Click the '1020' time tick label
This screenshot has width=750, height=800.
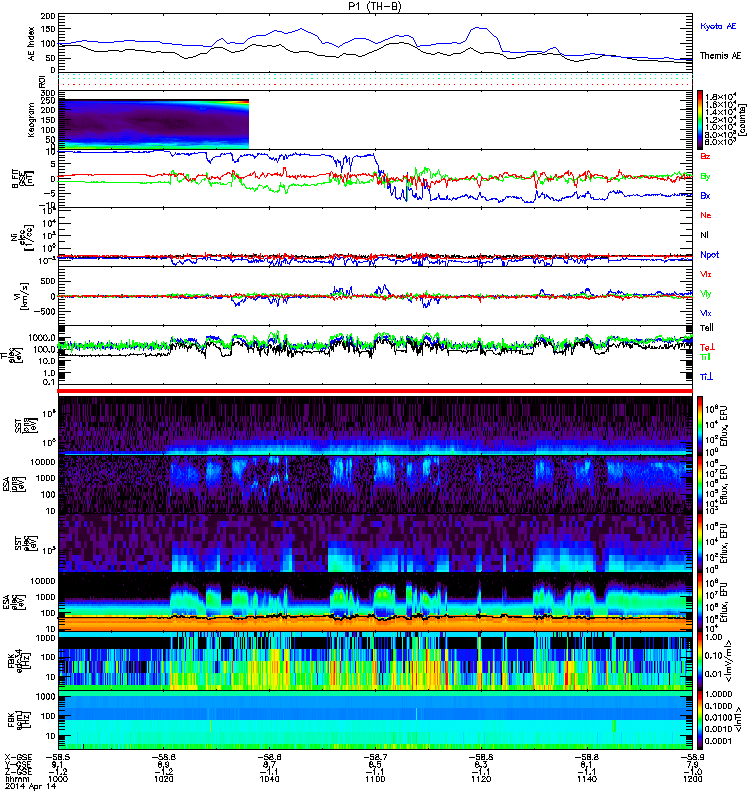click(163, 779)
